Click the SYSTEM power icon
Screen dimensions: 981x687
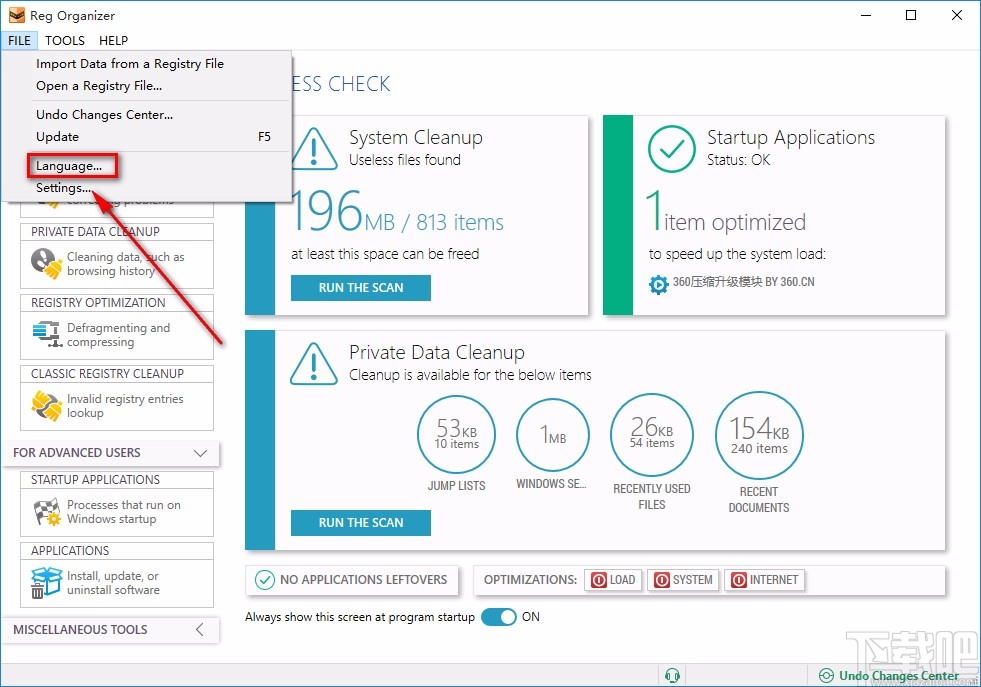pos(662,580)
